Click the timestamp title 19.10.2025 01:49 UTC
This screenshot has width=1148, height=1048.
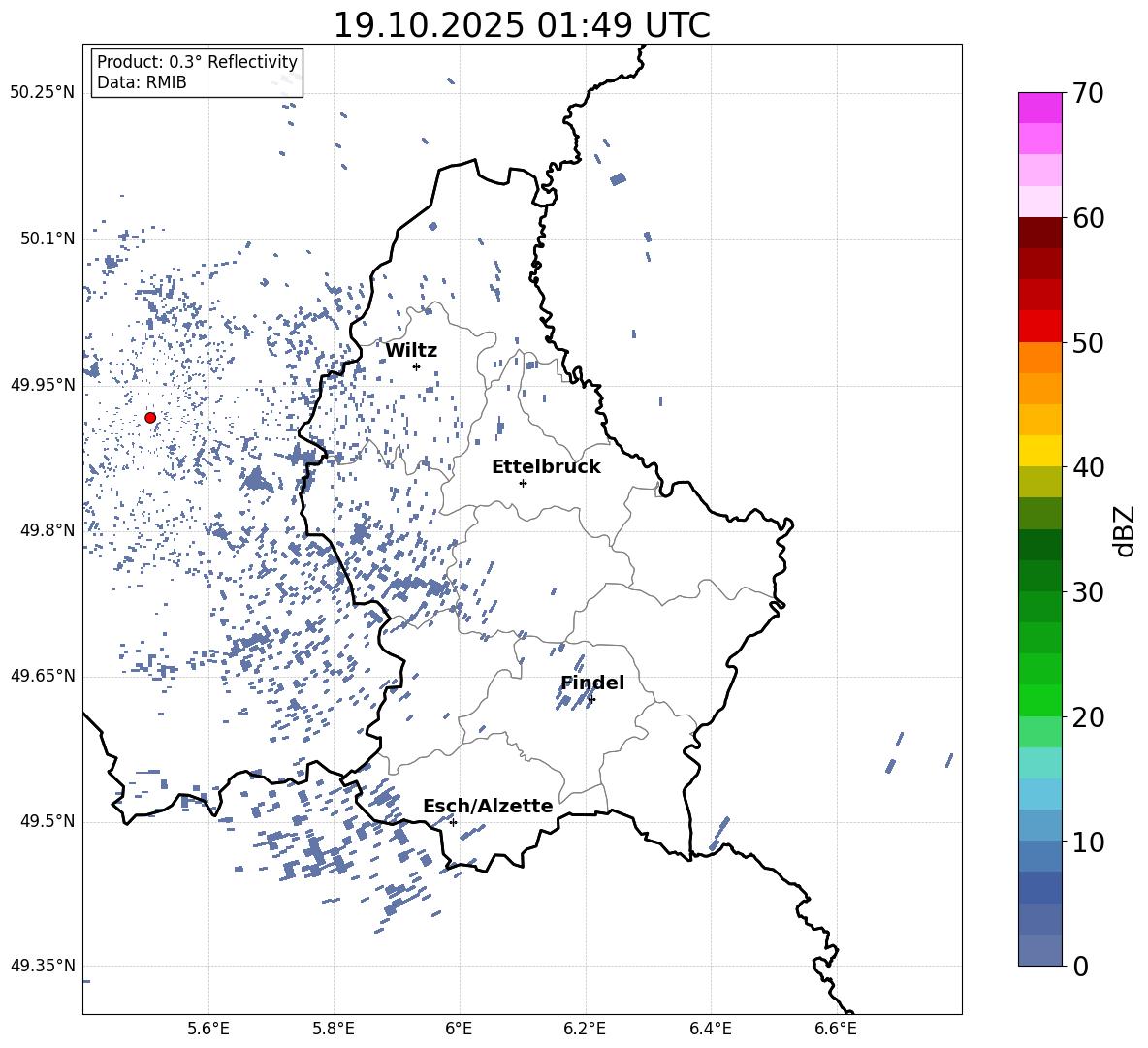coord(522,25)
